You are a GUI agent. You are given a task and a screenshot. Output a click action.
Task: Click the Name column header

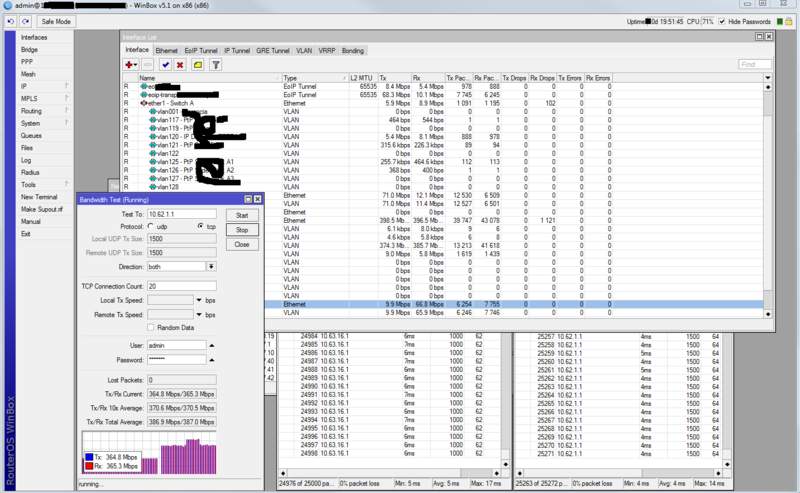[x=210, y=78]
